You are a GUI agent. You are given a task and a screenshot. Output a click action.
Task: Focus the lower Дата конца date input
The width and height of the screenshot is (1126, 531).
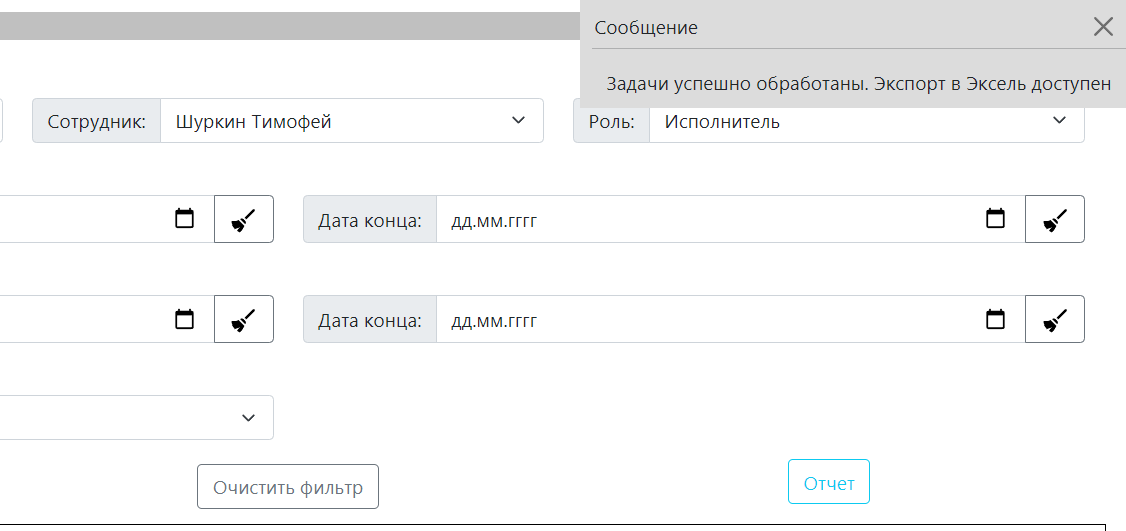[x=700, y=321]
